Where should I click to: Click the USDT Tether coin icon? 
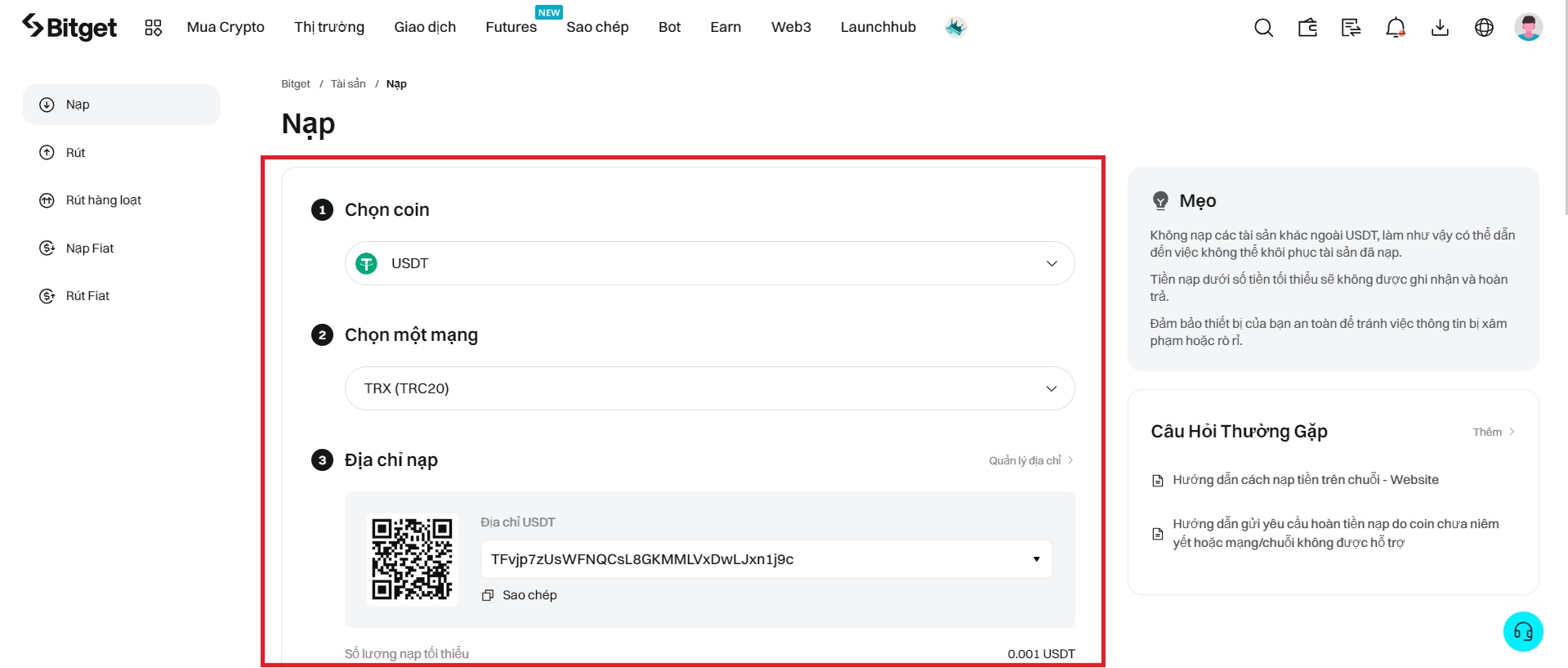(367, 263)
